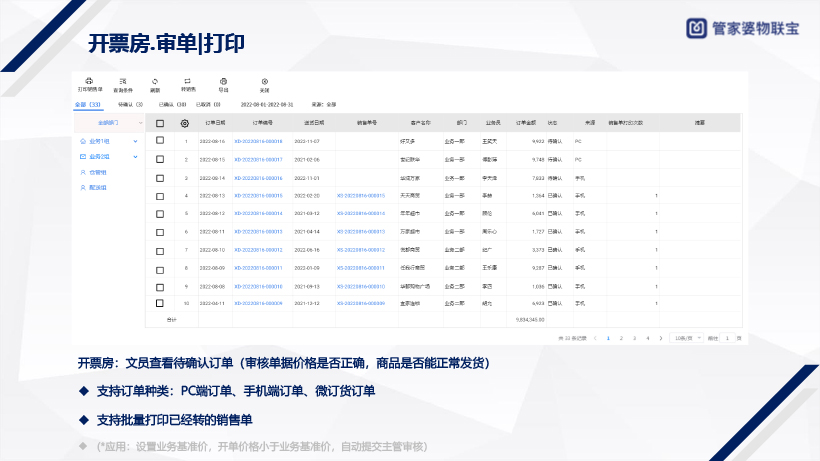Click the close icon in toolbar
820x461 pixels.
click(264, 81)
